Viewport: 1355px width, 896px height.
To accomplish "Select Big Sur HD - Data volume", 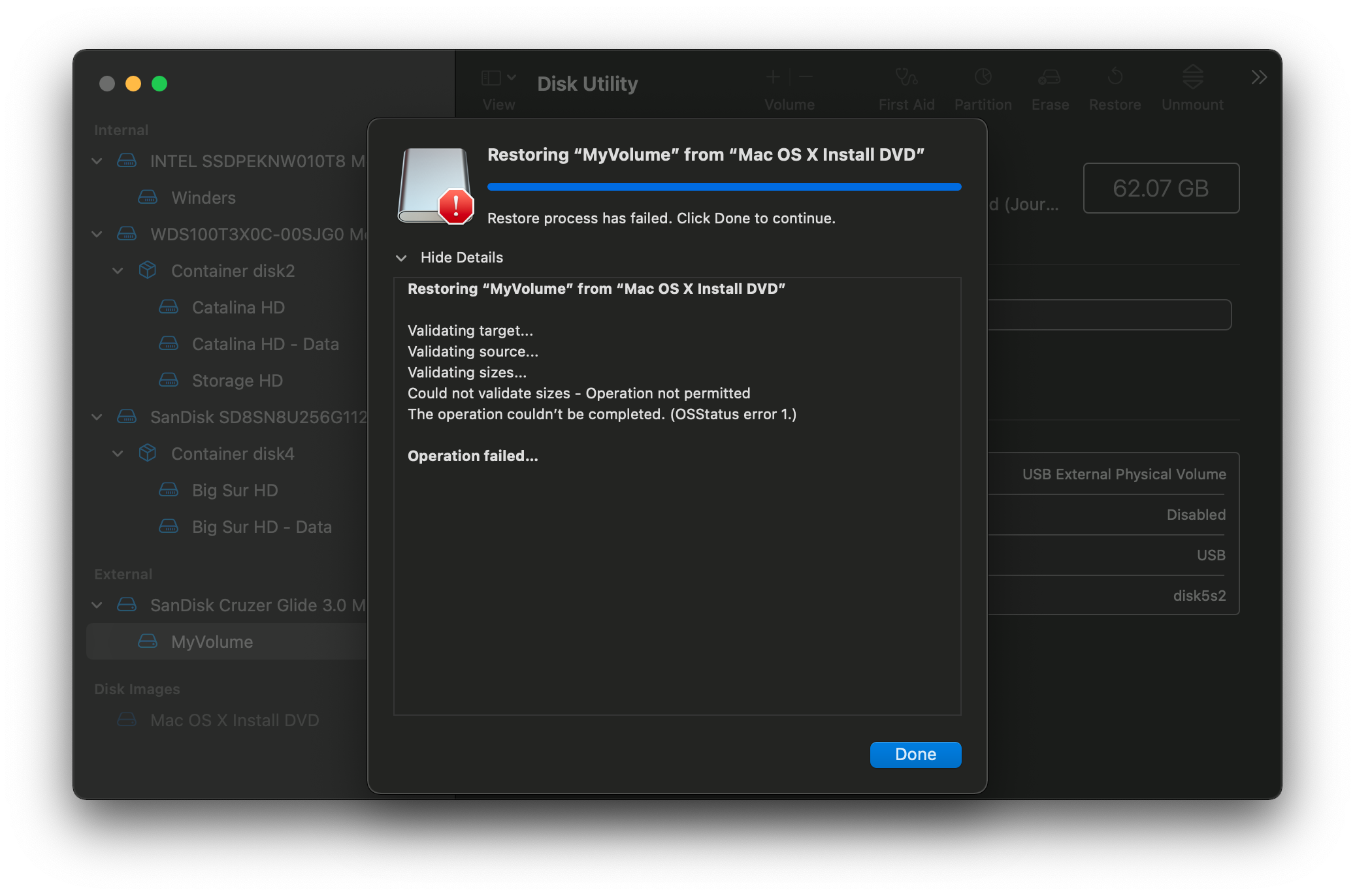I will click(x=261, y=526).
